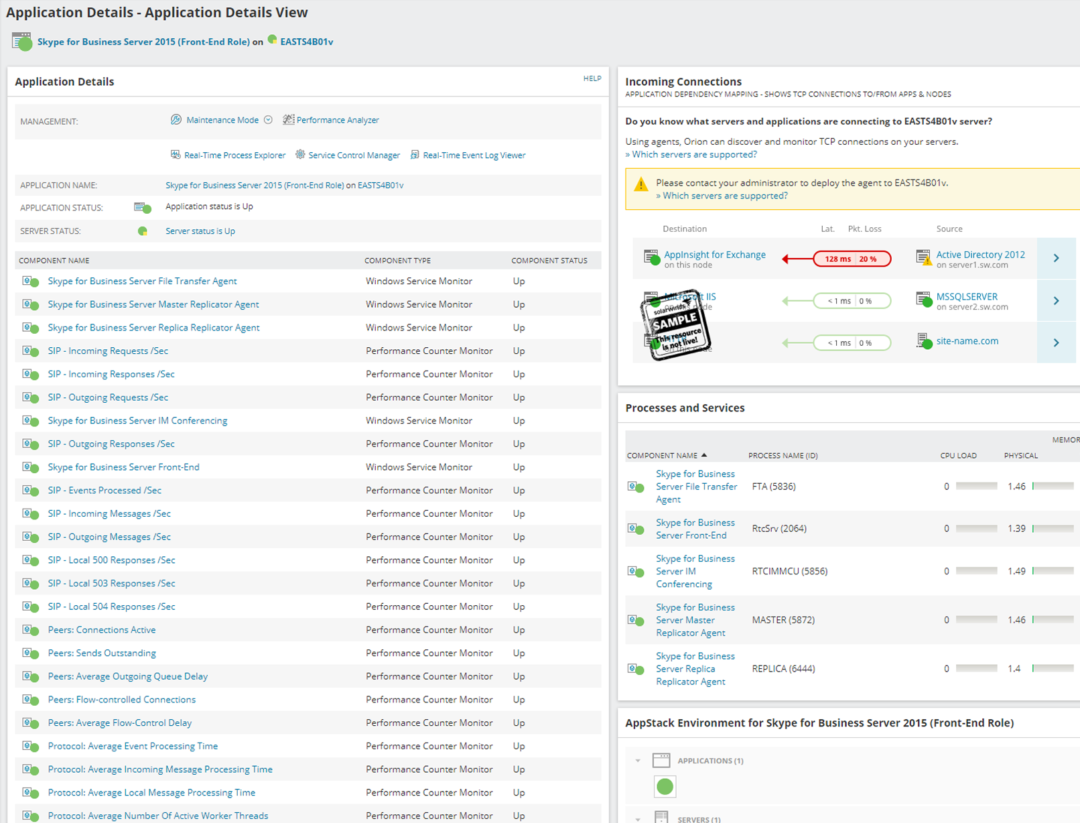This screenshot has height=823, width=1080.
Task: Click the process icon for REPLICA (6444) row
Action: (x=636, y=669)
